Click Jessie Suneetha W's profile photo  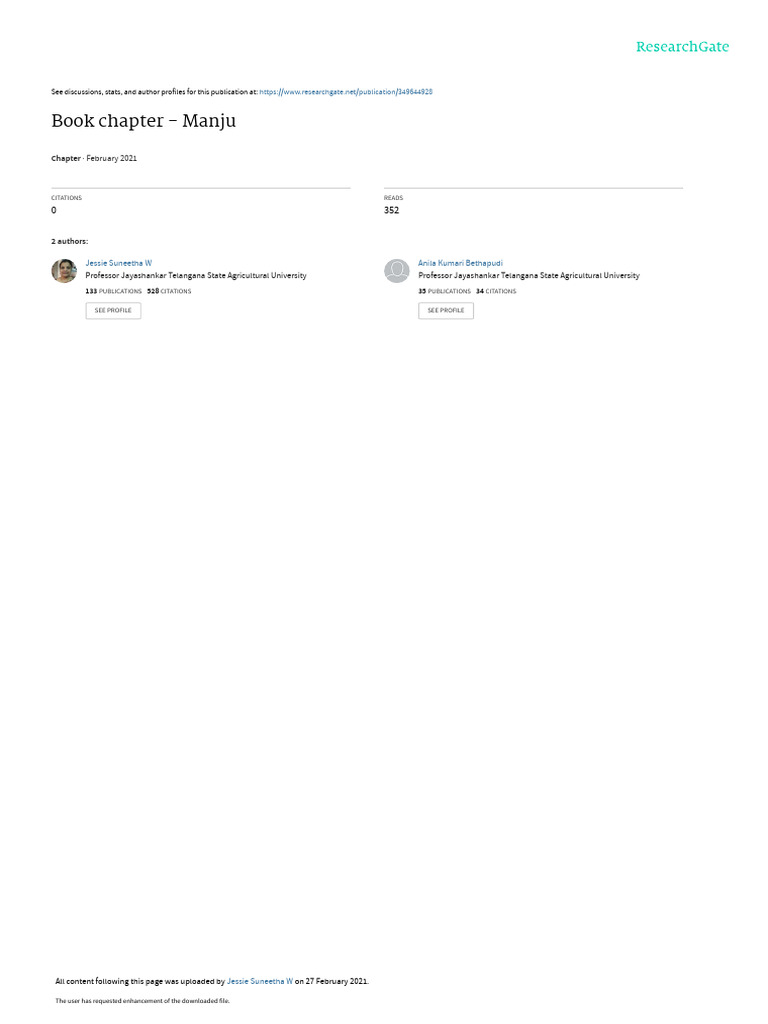coord(64,270)
